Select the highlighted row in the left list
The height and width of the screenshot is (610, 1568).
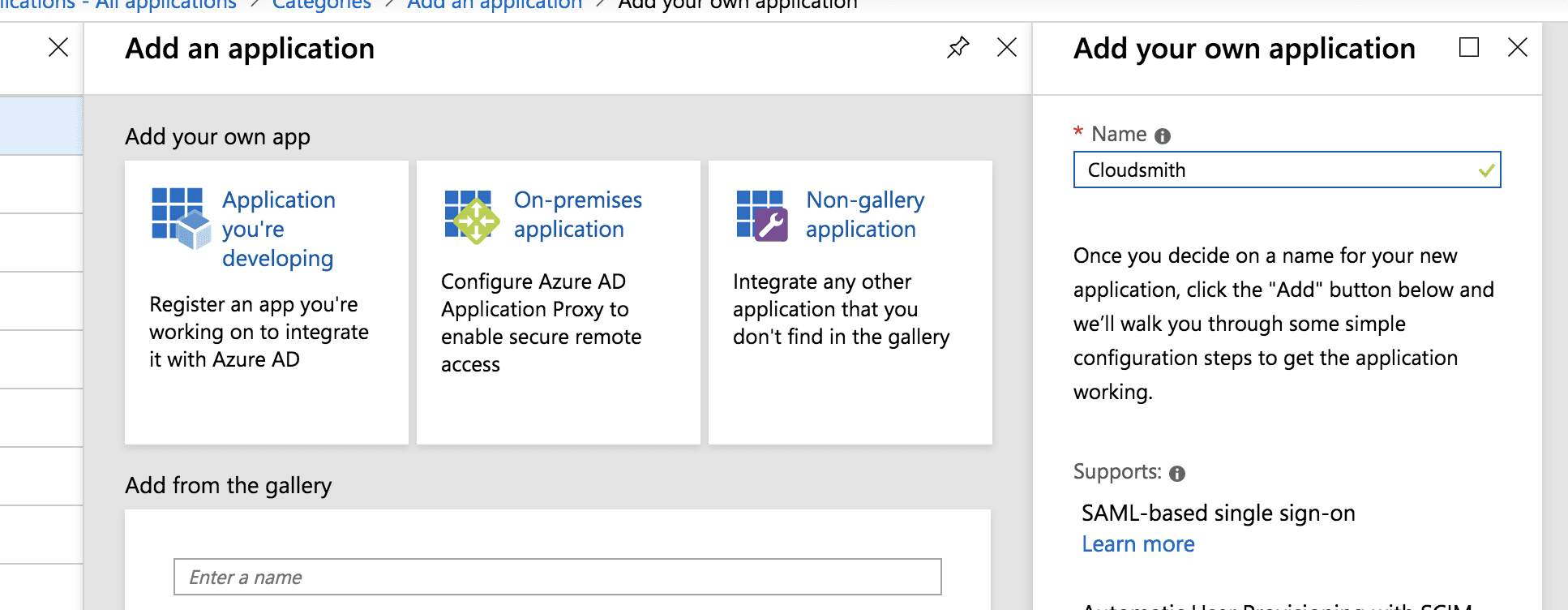41,126
